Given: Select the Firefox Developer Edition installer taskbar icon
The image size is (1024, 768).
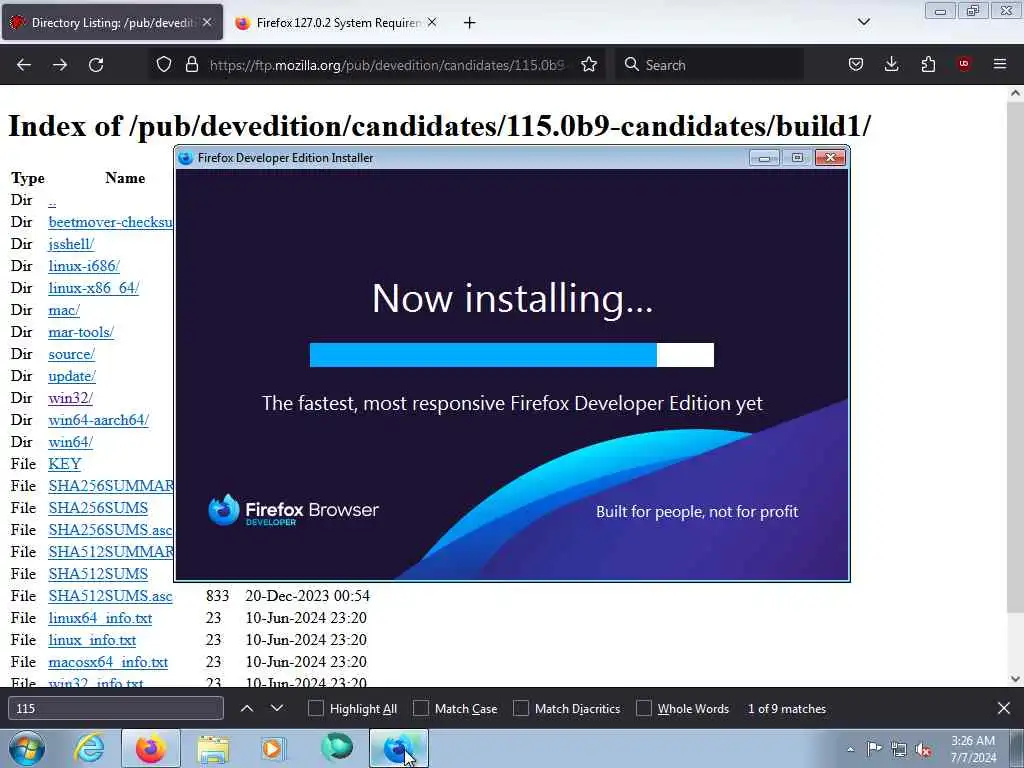Looking at the screenshot, I should (398, 748).
